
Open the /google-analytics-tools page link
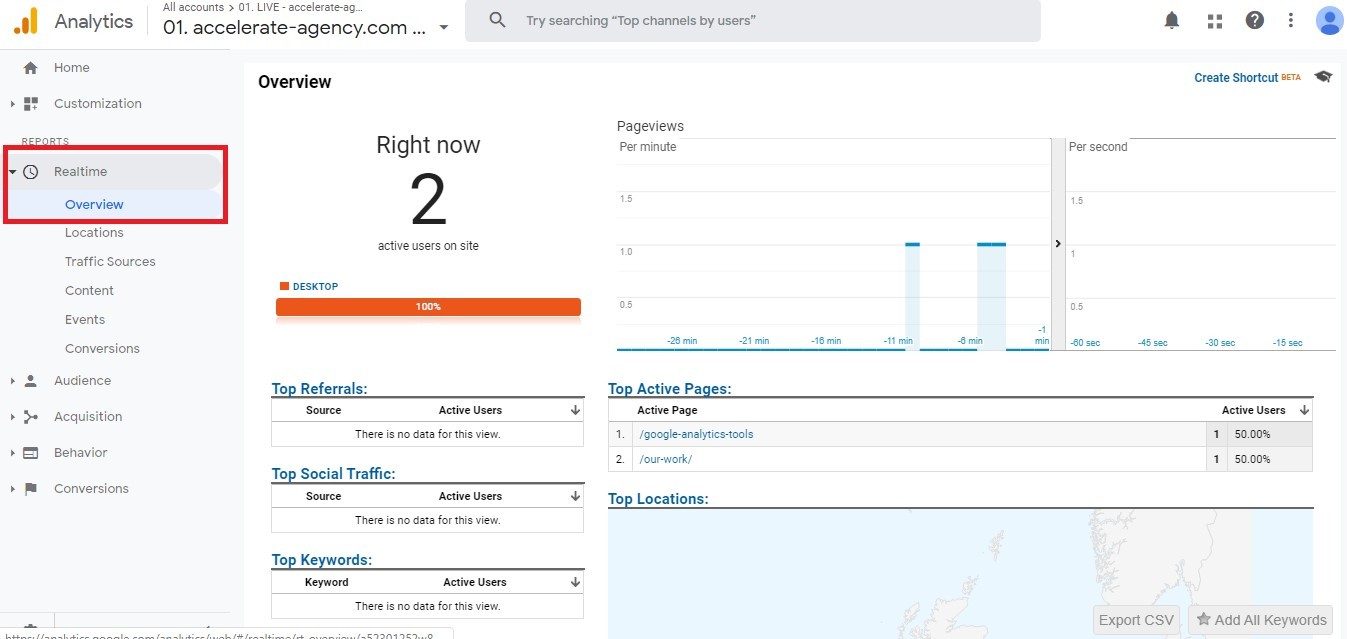(x=696, y=435)
